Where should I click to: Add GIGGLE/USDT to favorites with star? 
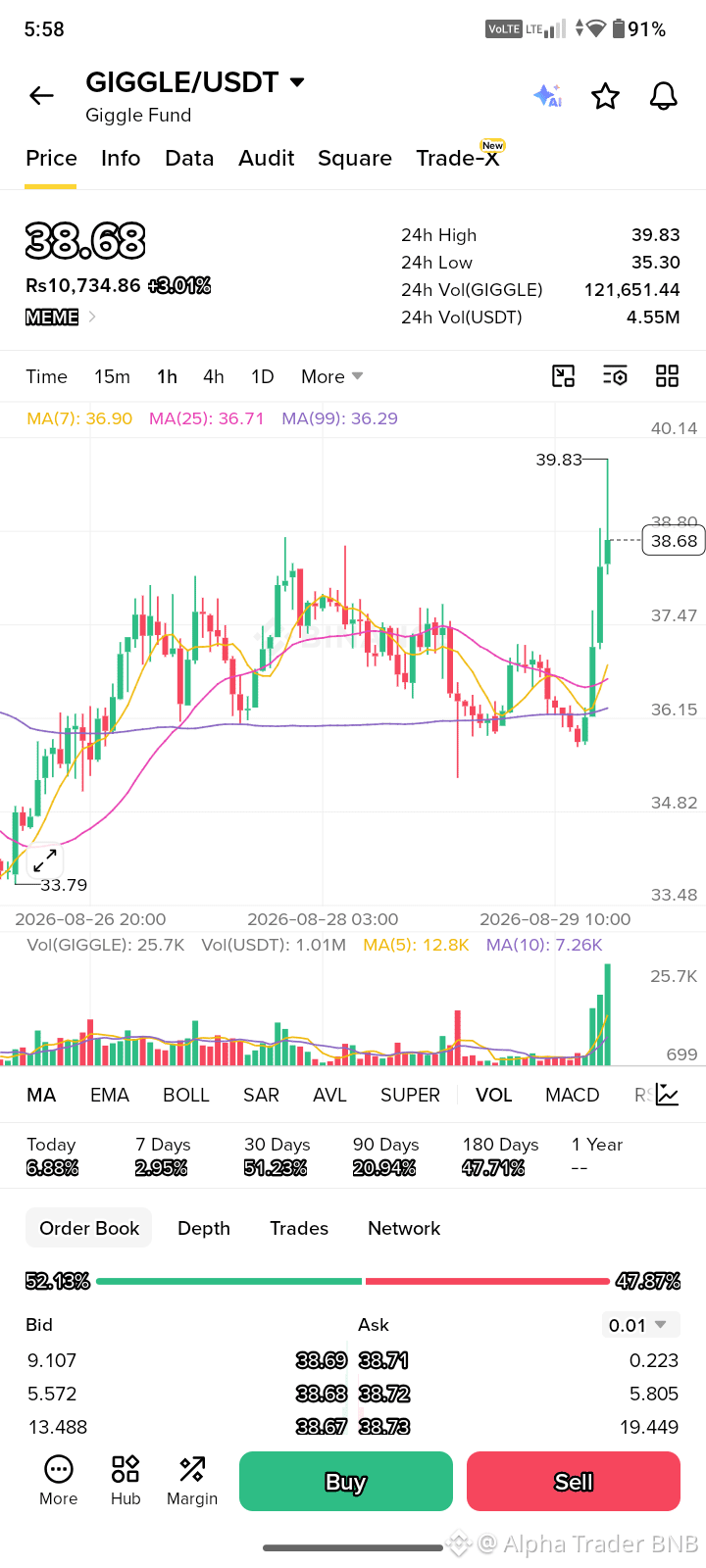click(605, 96)
